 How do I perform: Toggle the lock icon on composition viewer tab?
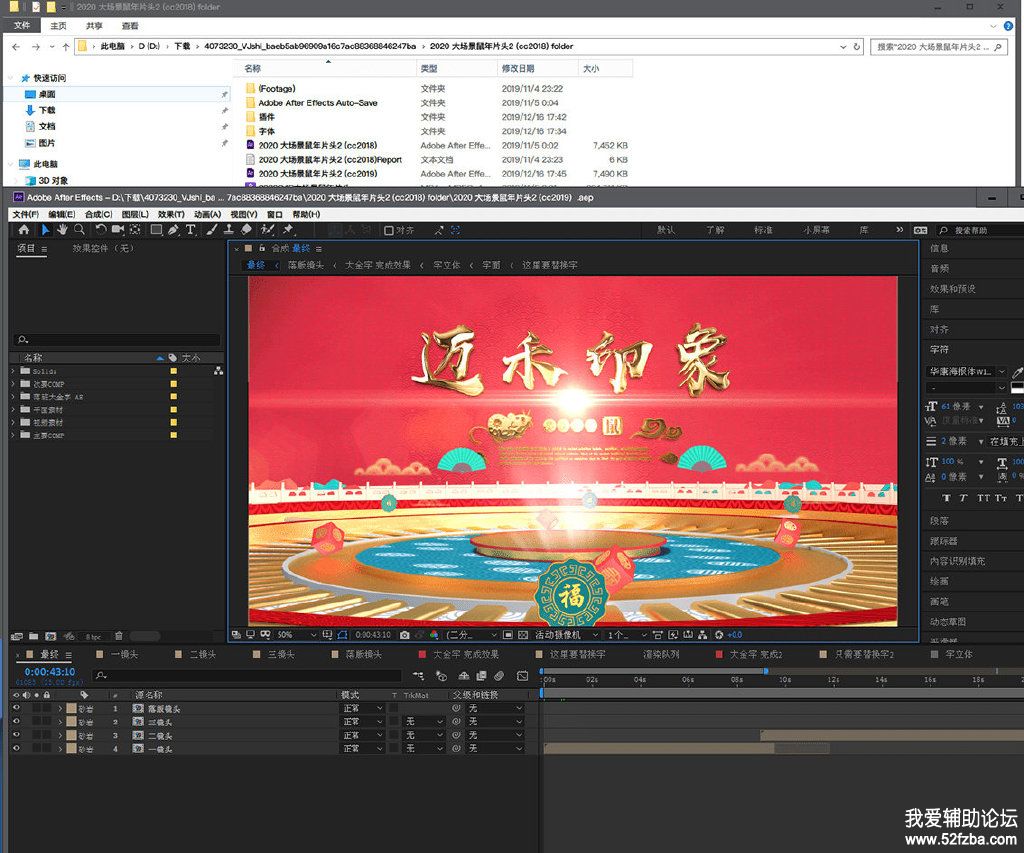point(262,248)
